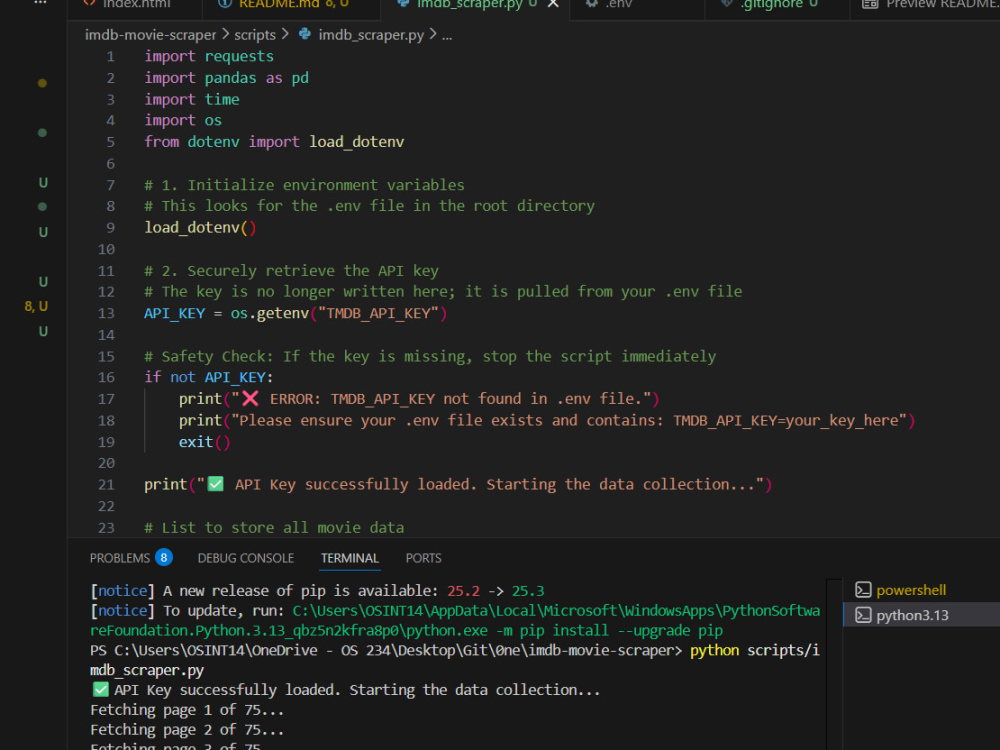Click the 'import requests' code line
The width and height of the screenshot is (1000, 750).
[209, 57]
